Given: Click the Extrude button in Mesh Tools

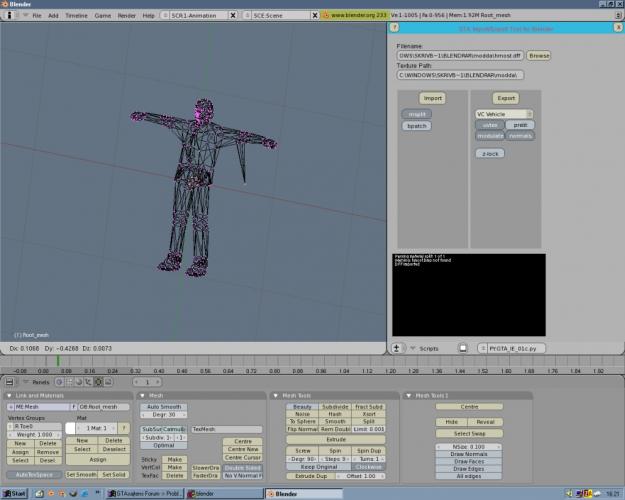Looking at the screenshot, I should tap(336, 439).
